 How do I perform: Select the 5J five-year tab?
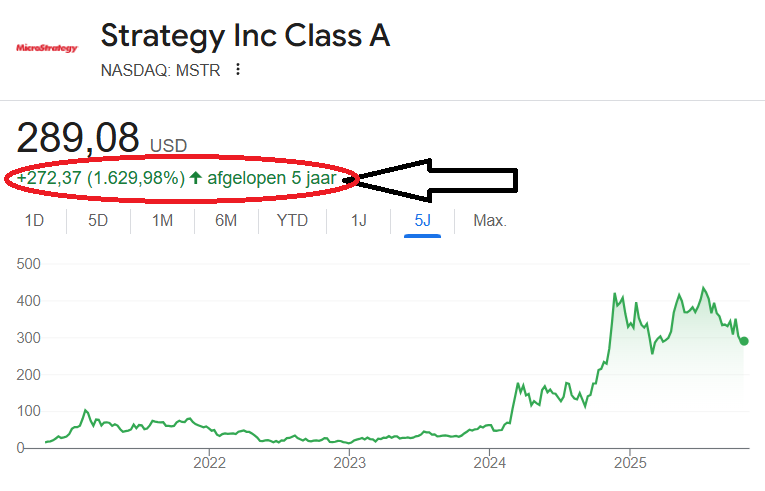click(422, 220)
